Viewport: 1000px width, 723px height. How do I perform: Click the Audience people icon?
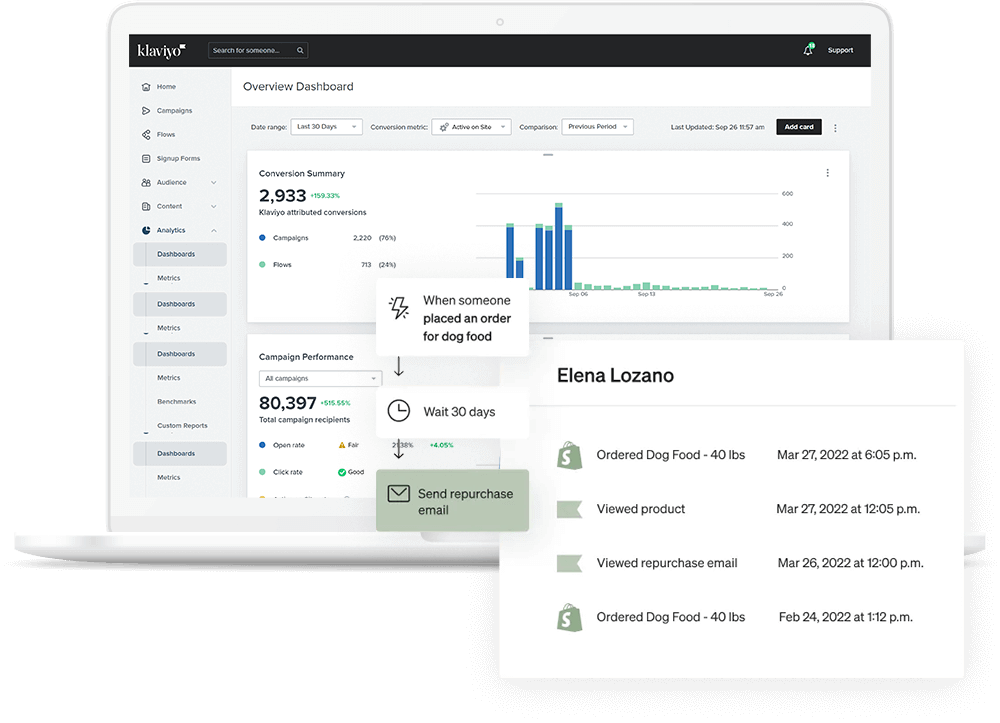pos(146,182)
